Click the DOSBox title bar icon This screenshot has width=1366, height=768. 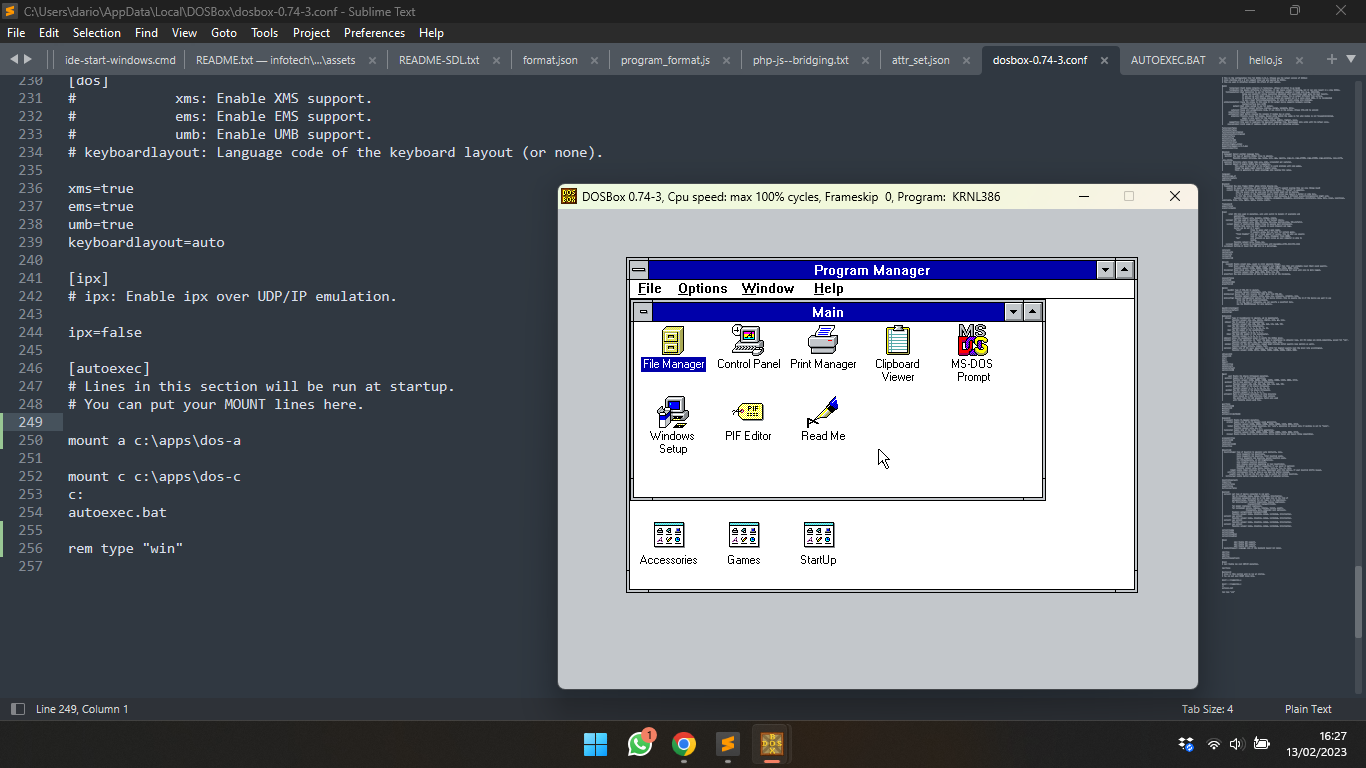pos(569,196)
